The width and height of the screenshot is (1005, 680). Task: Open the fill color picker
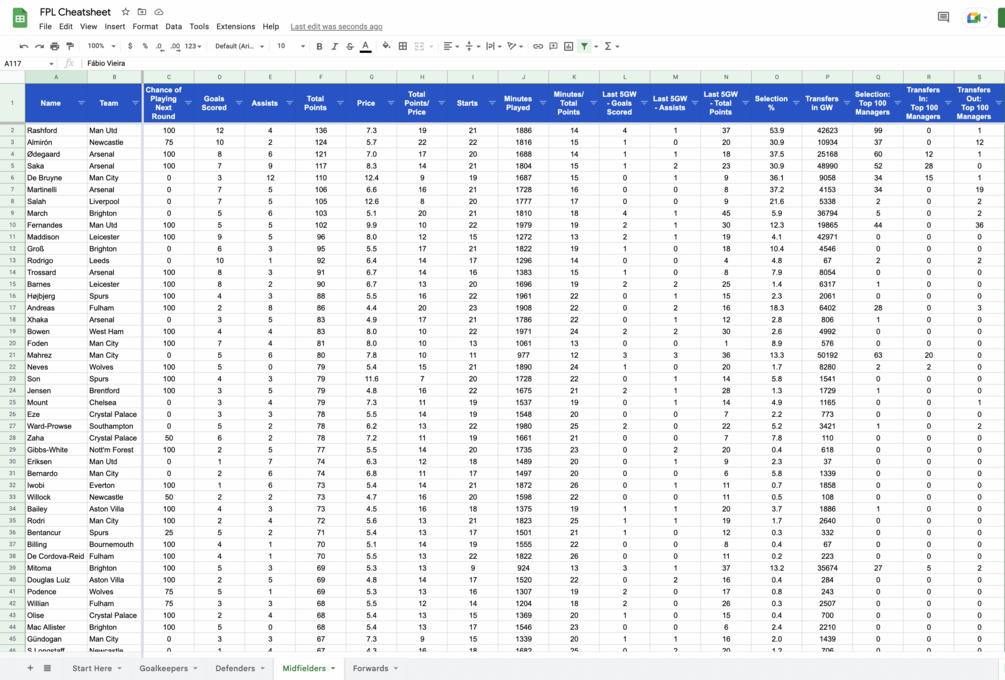(386, 46)
